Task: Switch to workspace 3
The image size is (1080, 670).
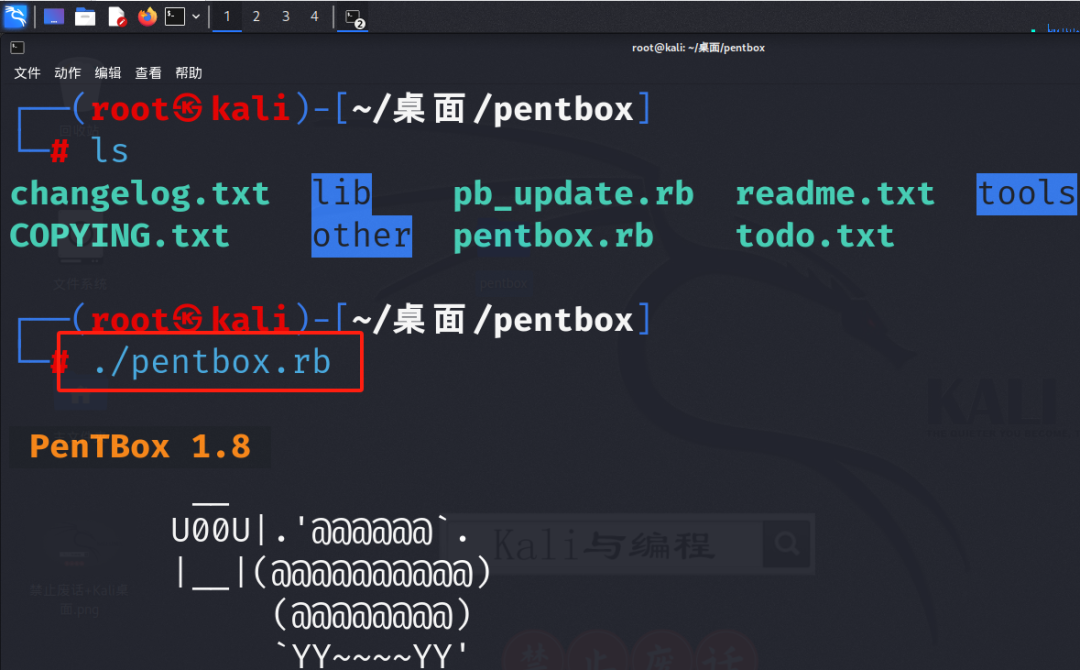Action: [285, 17]
